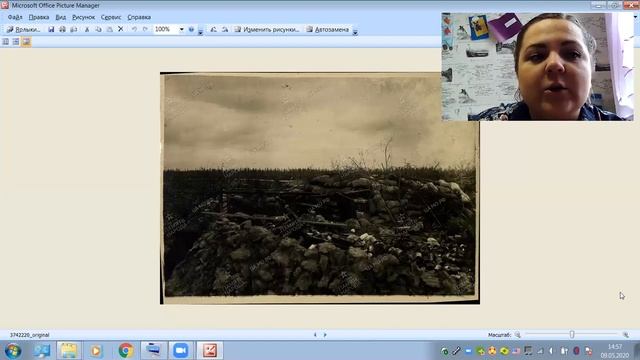Open Изменить рисунки editing pane
The width and height of the screenshot is (640, 360).
point(267,29)
